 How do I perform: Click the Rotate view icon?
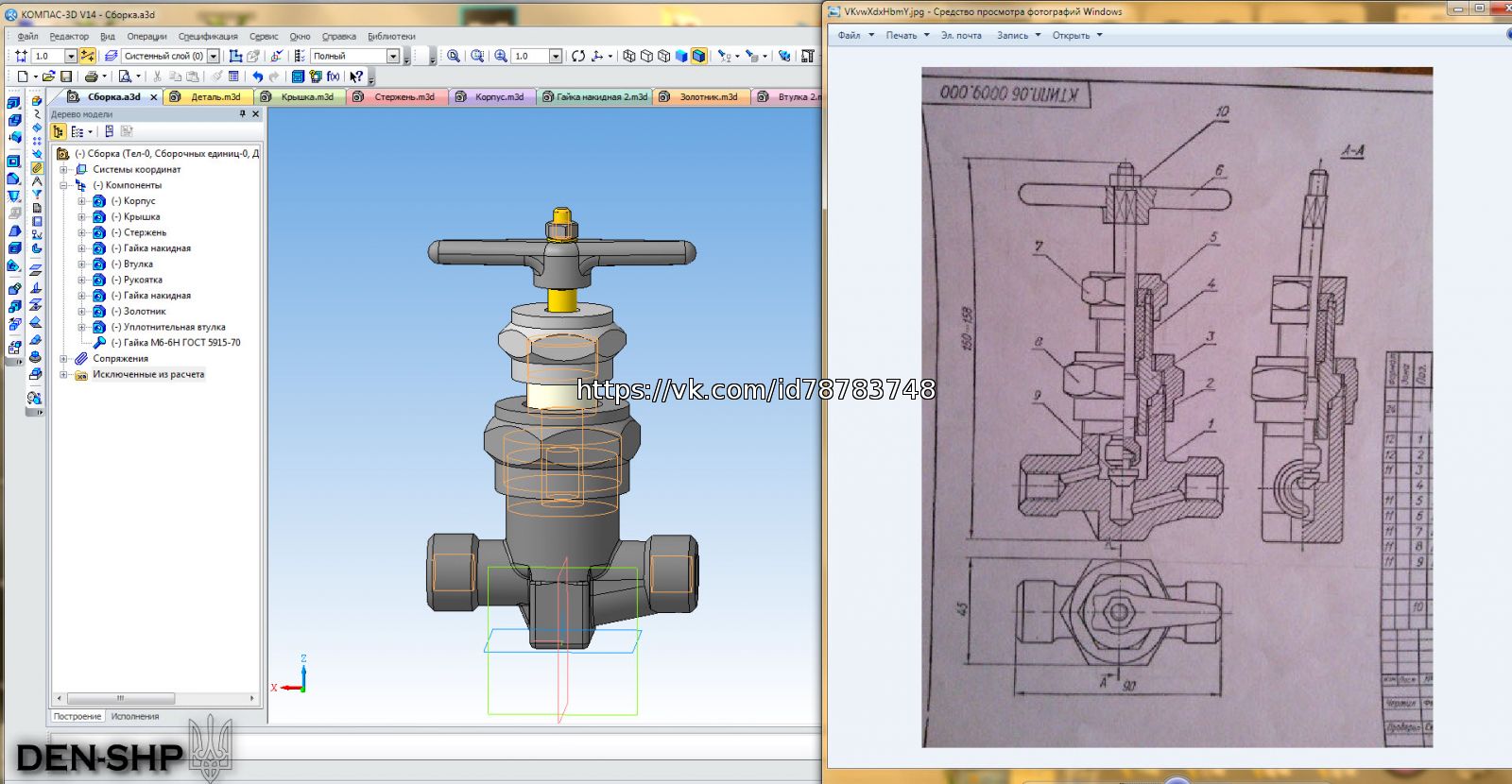point(578,56)
